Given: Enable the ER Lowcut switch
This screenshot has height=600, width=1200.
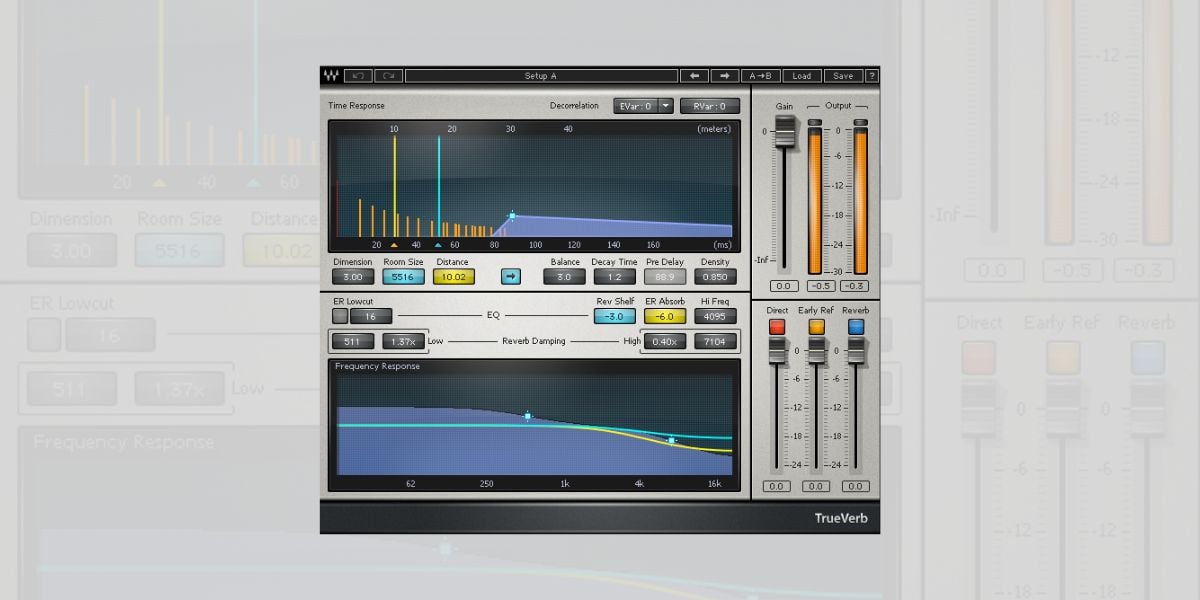Looking at the screenshot, I should tap(340, 316).
